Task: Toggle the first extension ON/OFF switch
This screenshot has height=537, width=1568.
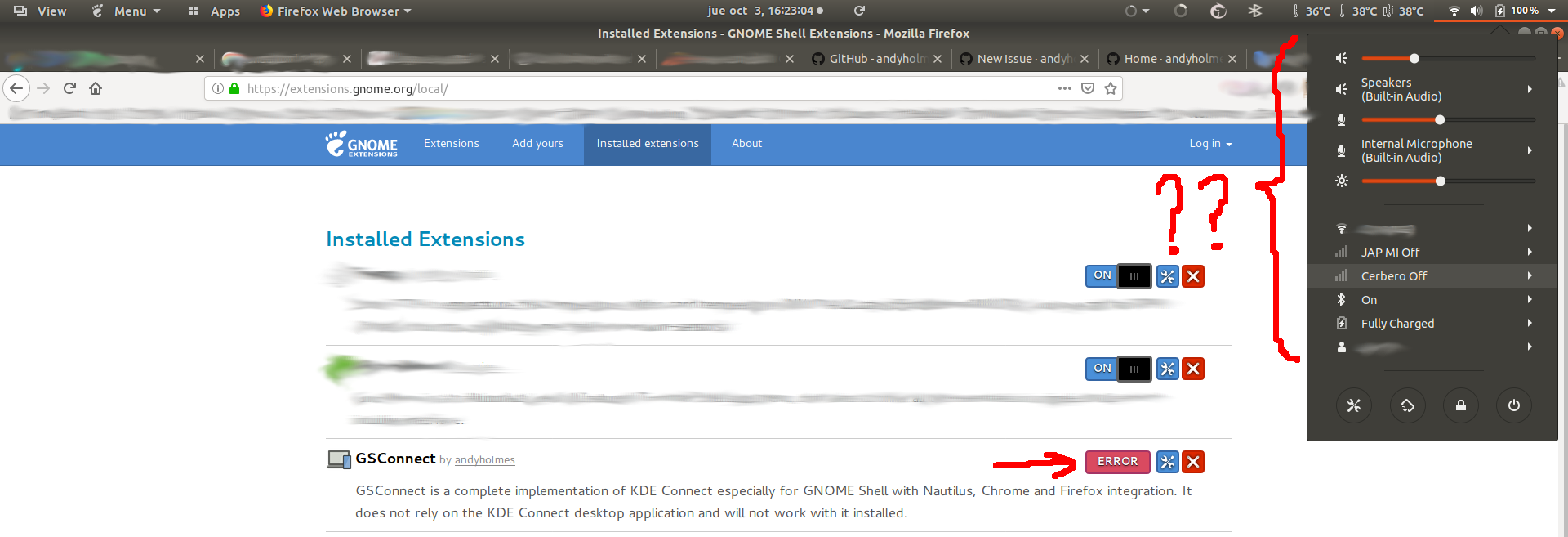Action: coord(1118,276)
